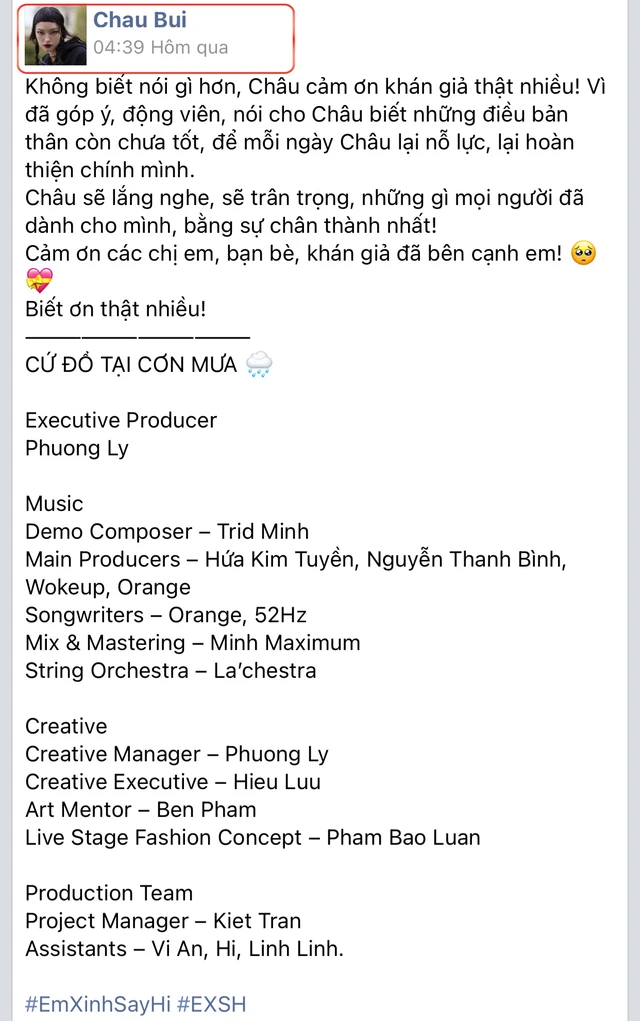Screen dimensions: 640x1021
Task: Click the 04:39 Hôm qua timestamp
Action: 160,47
